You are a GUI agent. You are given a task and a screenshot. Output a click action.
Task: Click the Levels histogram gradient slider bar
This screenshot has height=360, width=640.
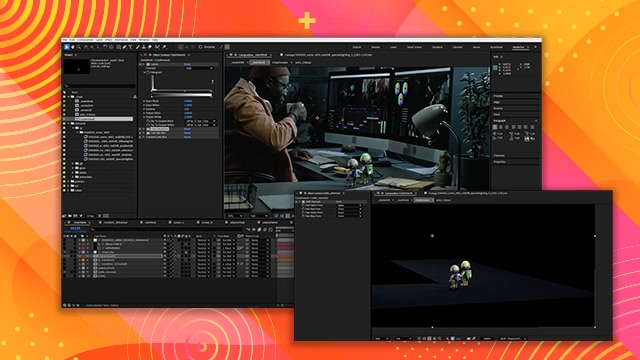[182, 95]
